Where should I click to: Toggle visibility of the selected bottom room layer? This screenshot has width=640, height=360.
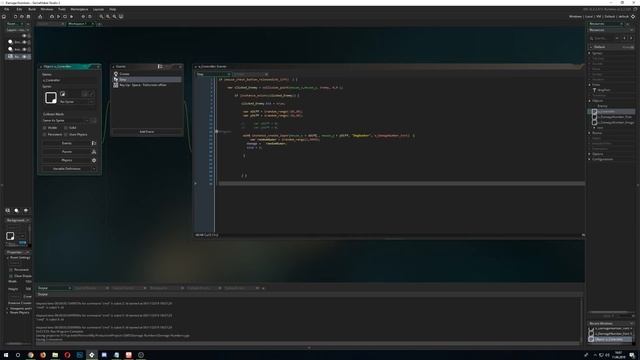coord(24,57)
